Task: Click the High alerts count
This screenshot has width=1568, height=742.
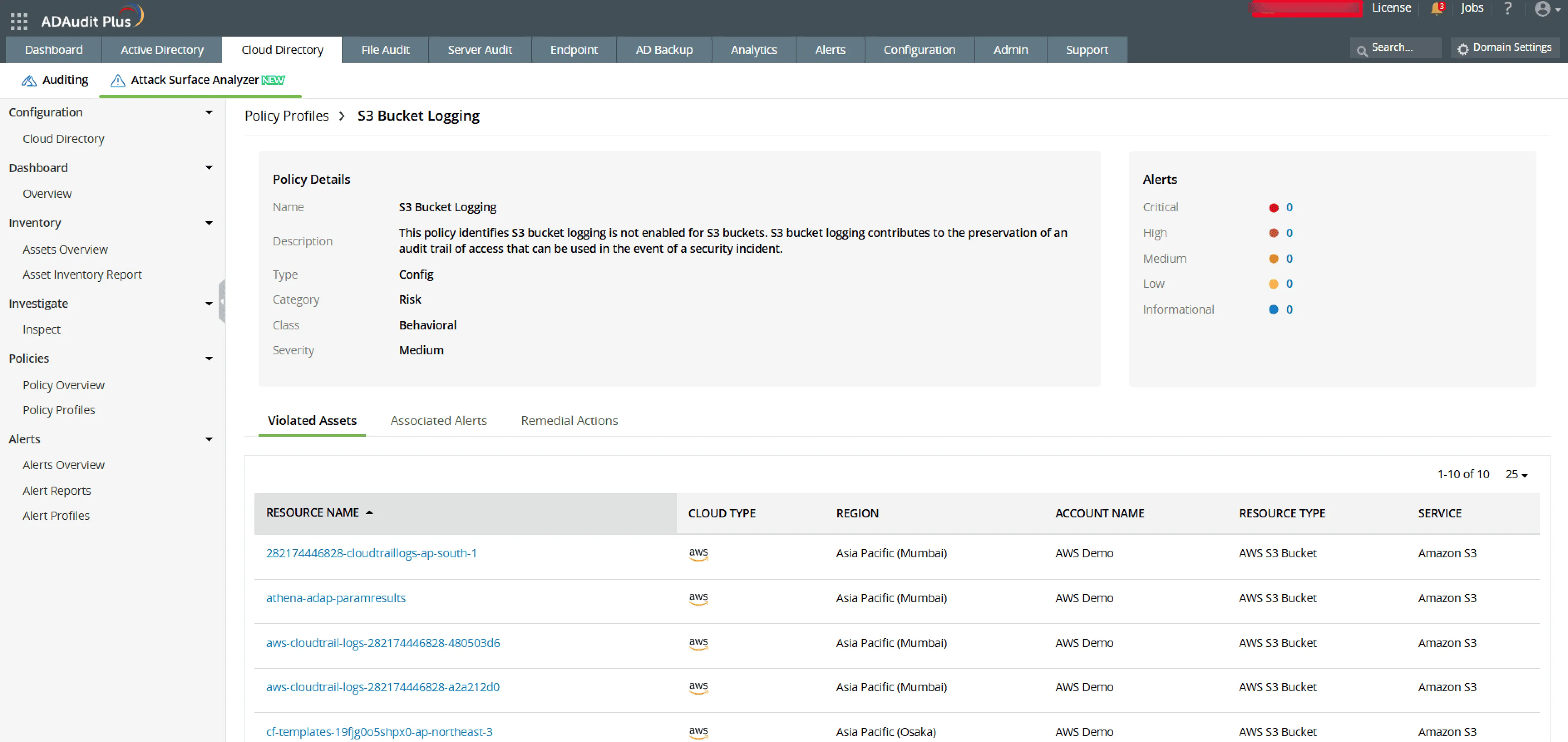Action: (1289, 233)
